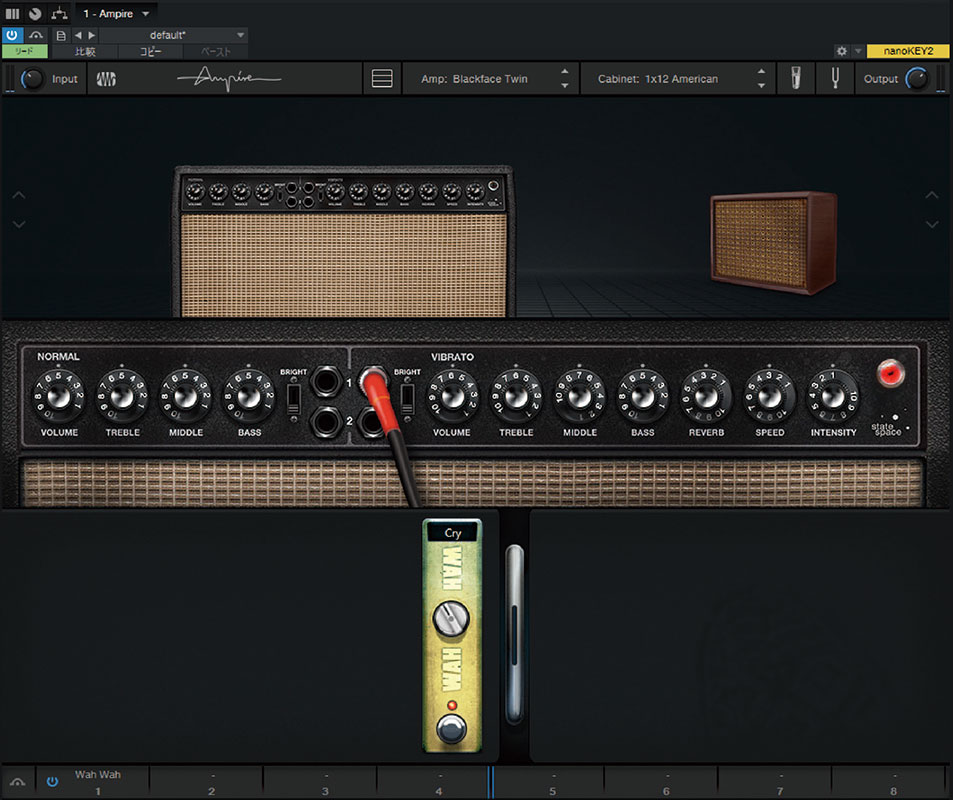
Task: Click the INTENSITY knob
Action: 833,397
